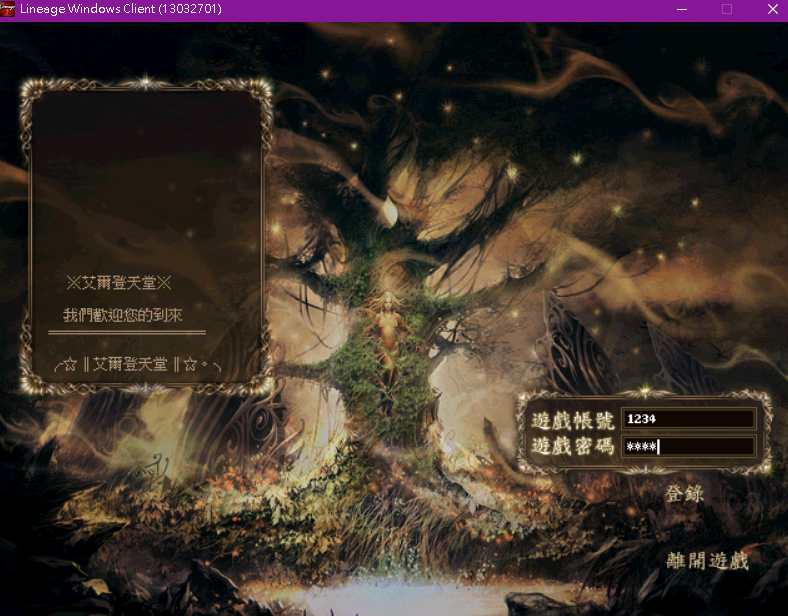788x616 pixels.
Task: Click the ☆║艾爾登天堂║☆ footer text
Action: (x=137, y=364)
